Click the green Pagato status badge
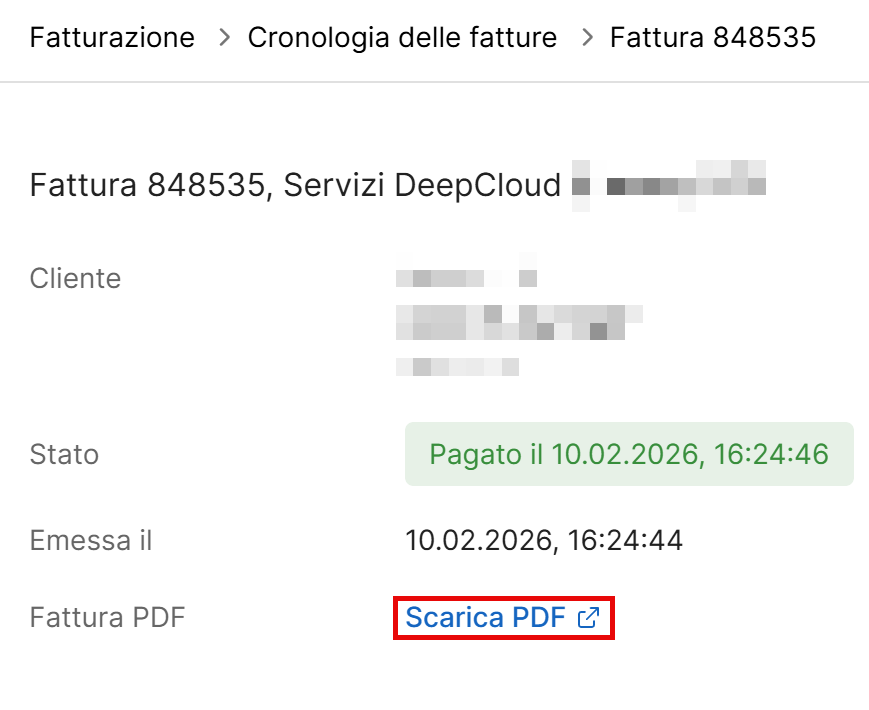 [628, 455]
